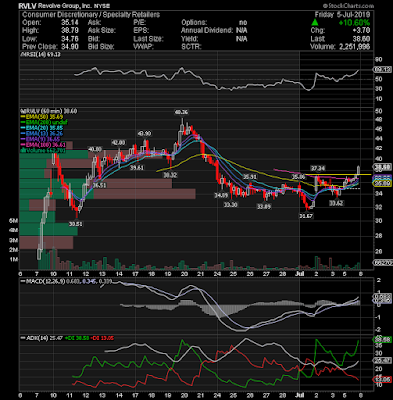393x400 pixels.
Task: Click the 'SCTR:' label
Action: (191, 47)
